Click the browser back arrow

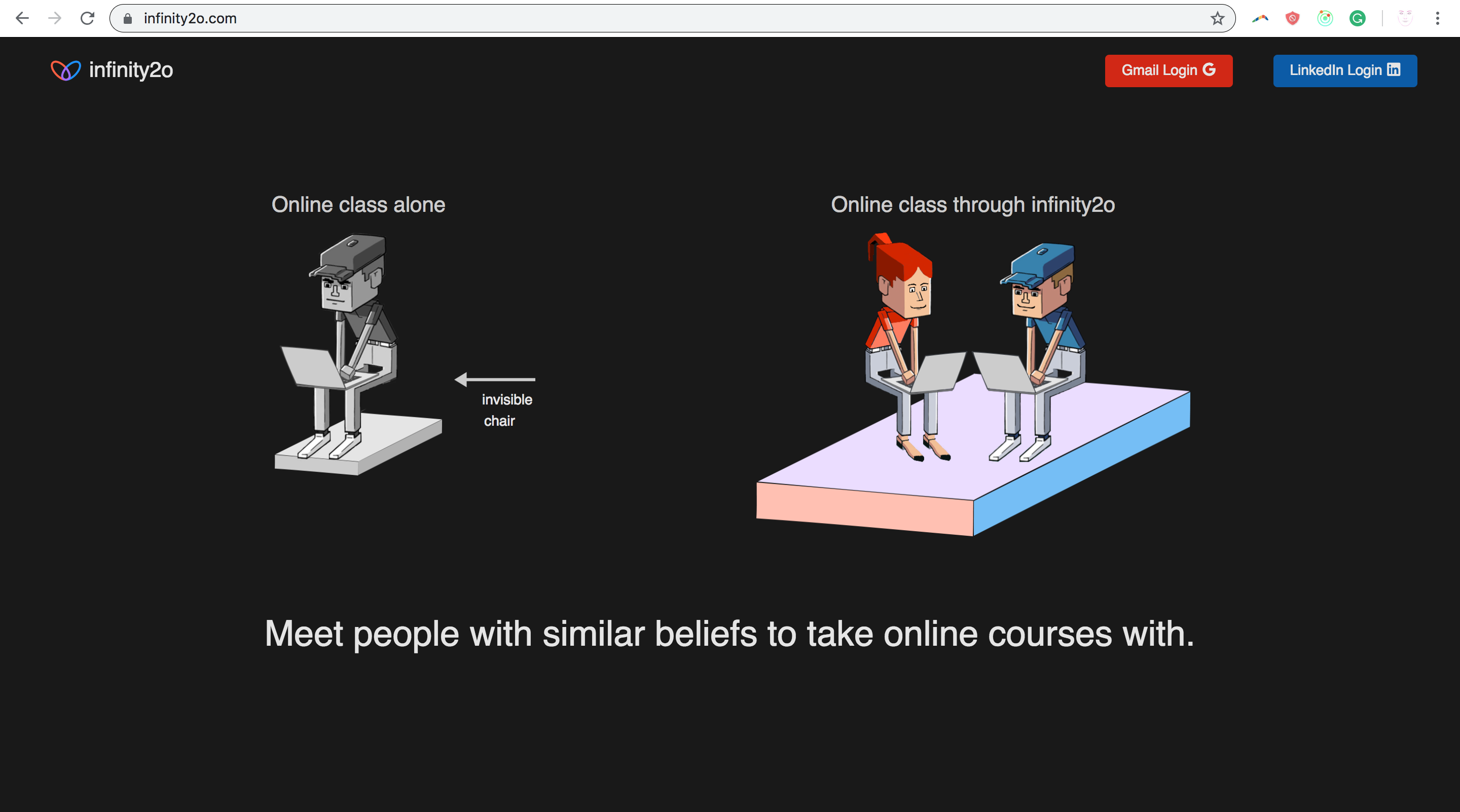pyautogui.click(x=22, y=18)
